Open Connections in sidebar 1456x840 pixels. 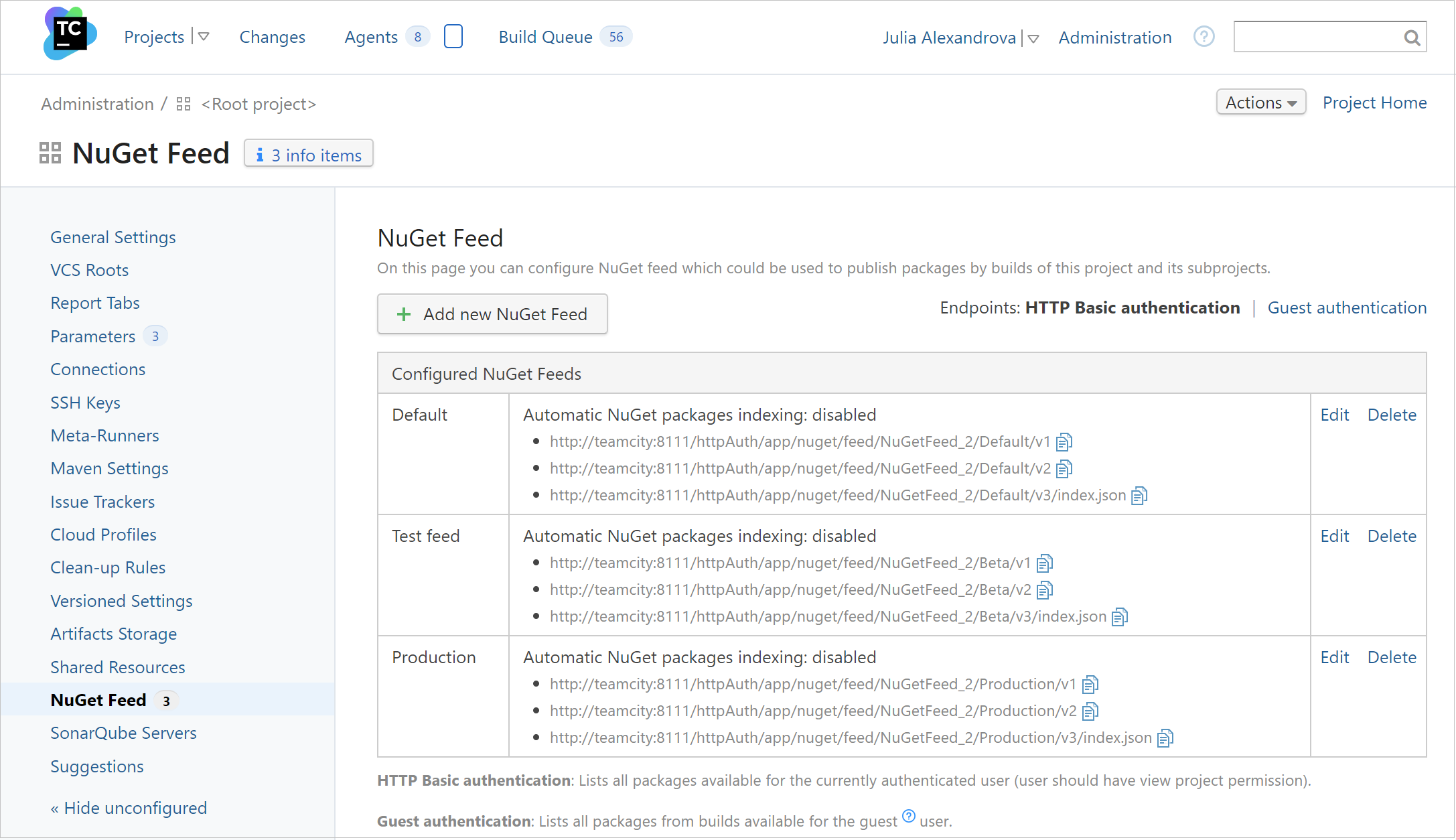(98, 369)
